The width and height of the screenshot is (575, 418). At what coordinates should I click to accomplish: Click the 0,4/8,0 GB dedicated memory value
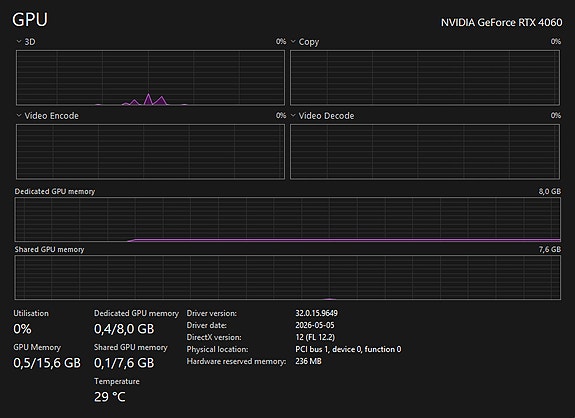coord(124,329)
